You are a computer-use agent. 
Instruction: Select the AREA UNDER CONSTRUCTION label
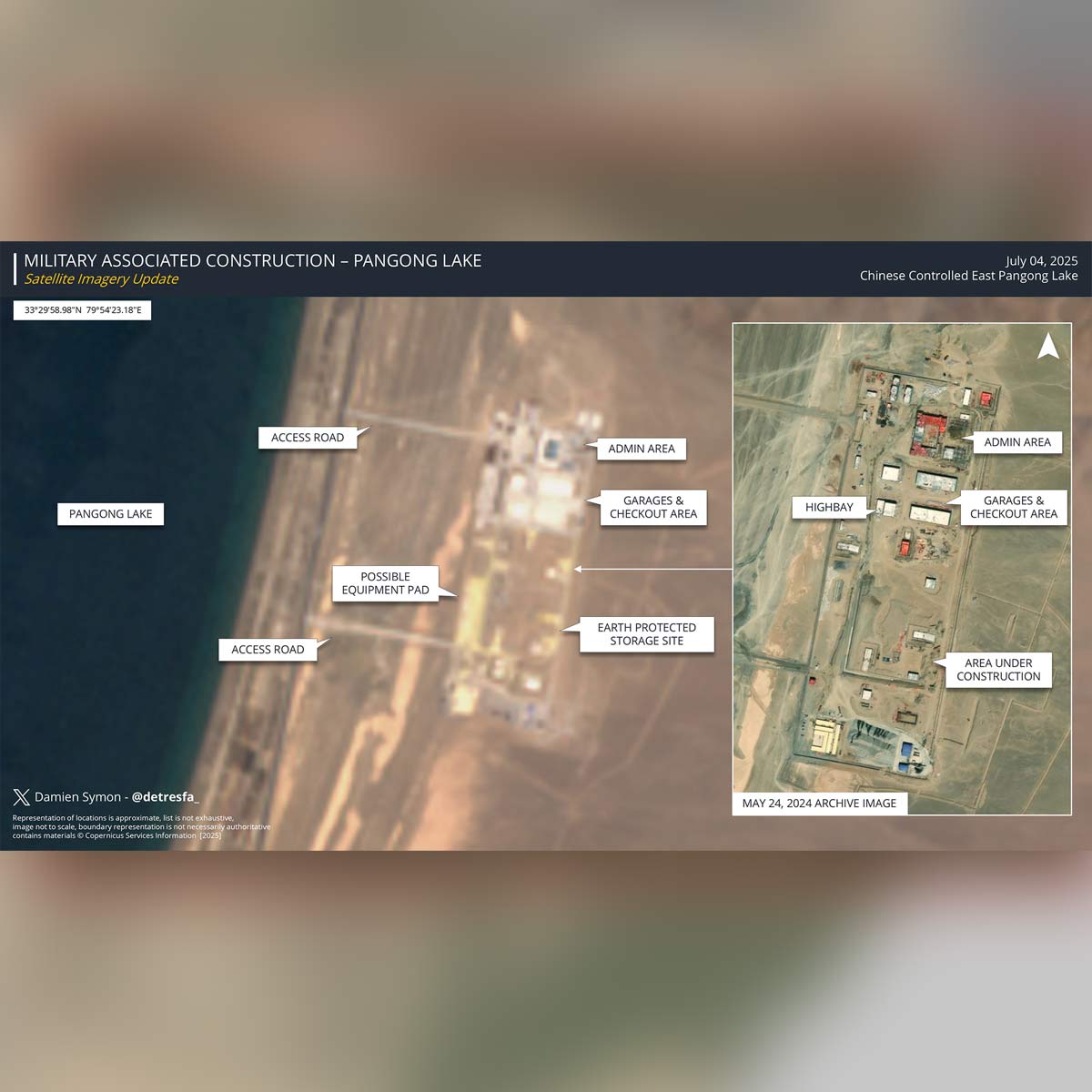[998, 670]
